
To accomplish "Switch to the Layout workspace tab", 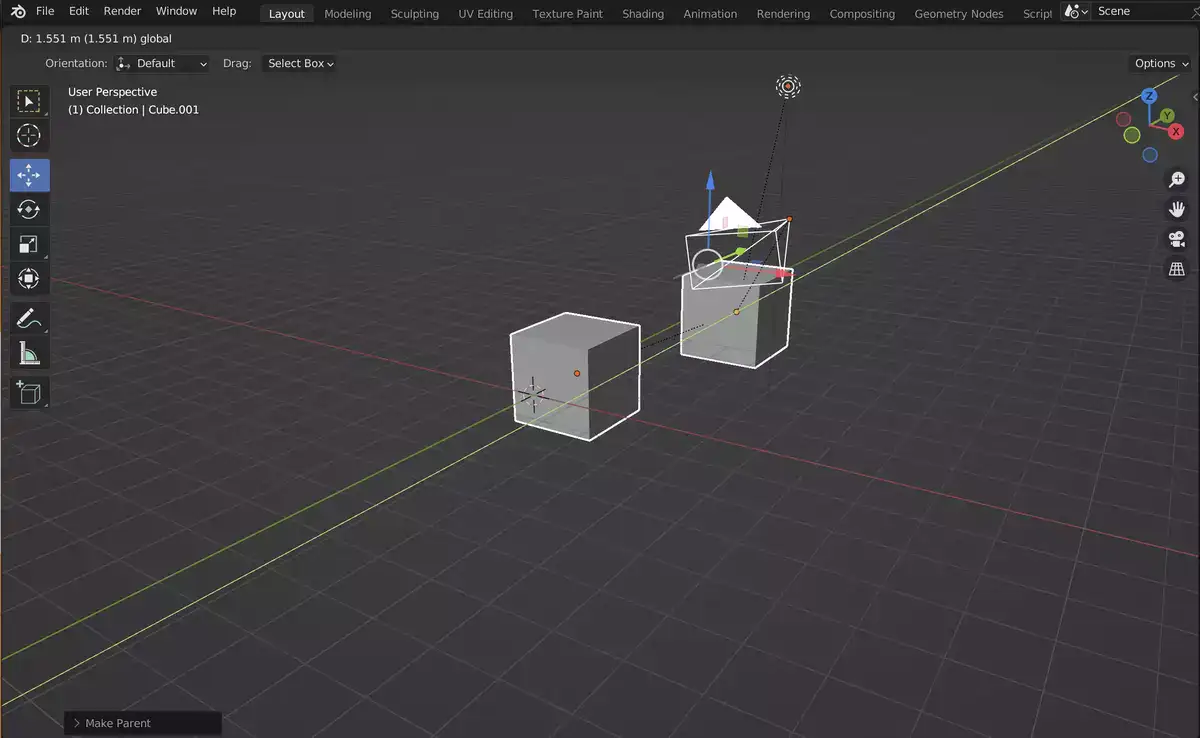I will 287,14.
